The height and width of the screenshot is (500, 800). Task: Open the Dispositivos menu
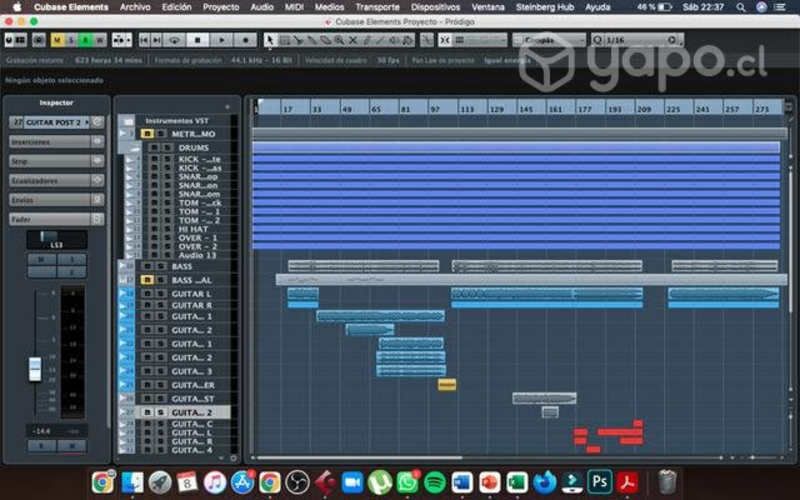click(x=435, y=7)
